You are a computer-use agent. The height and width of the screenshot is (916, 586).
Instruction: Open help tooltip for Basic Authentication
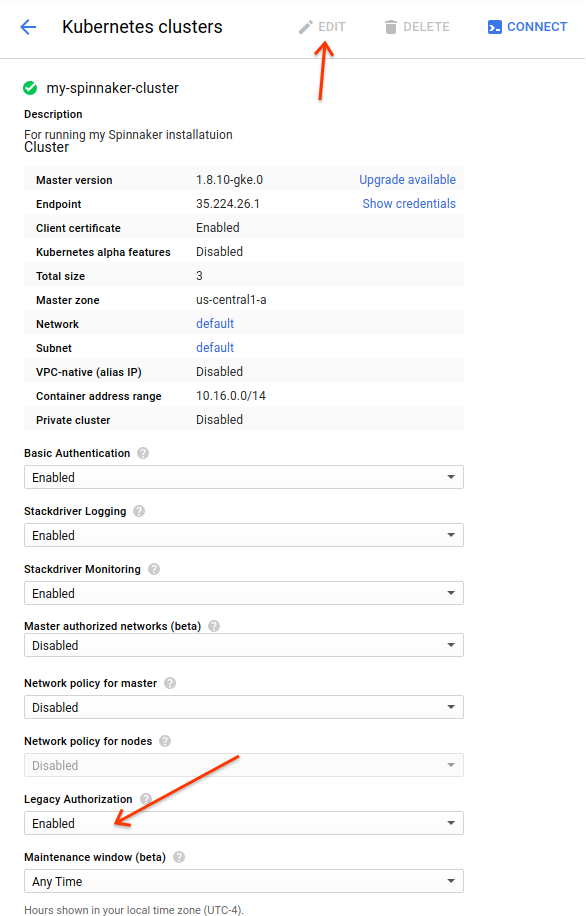tap(141, 452)
